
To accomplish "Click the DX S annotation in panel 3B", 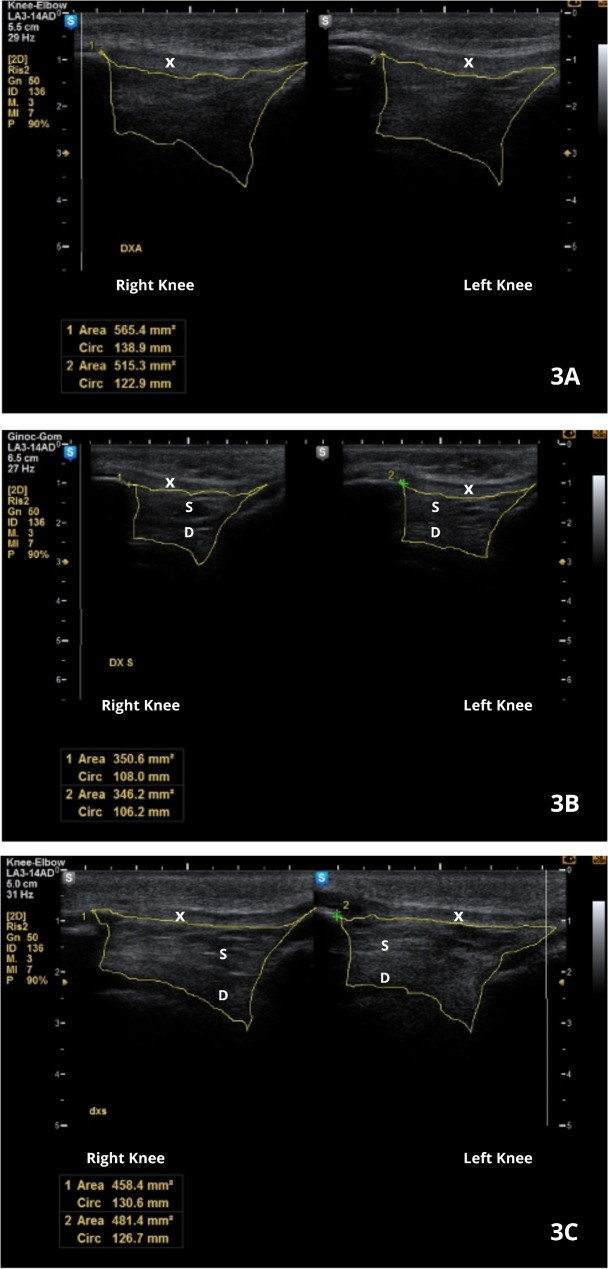I will click(122, 662).
